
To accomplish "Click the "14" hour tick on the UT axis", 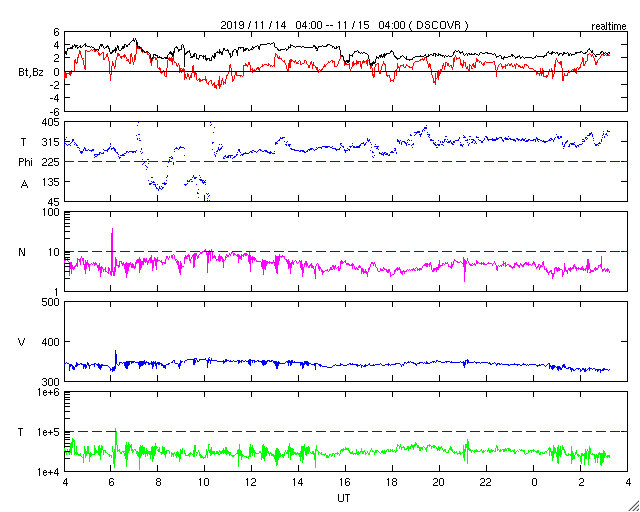I will pos(298,484).
